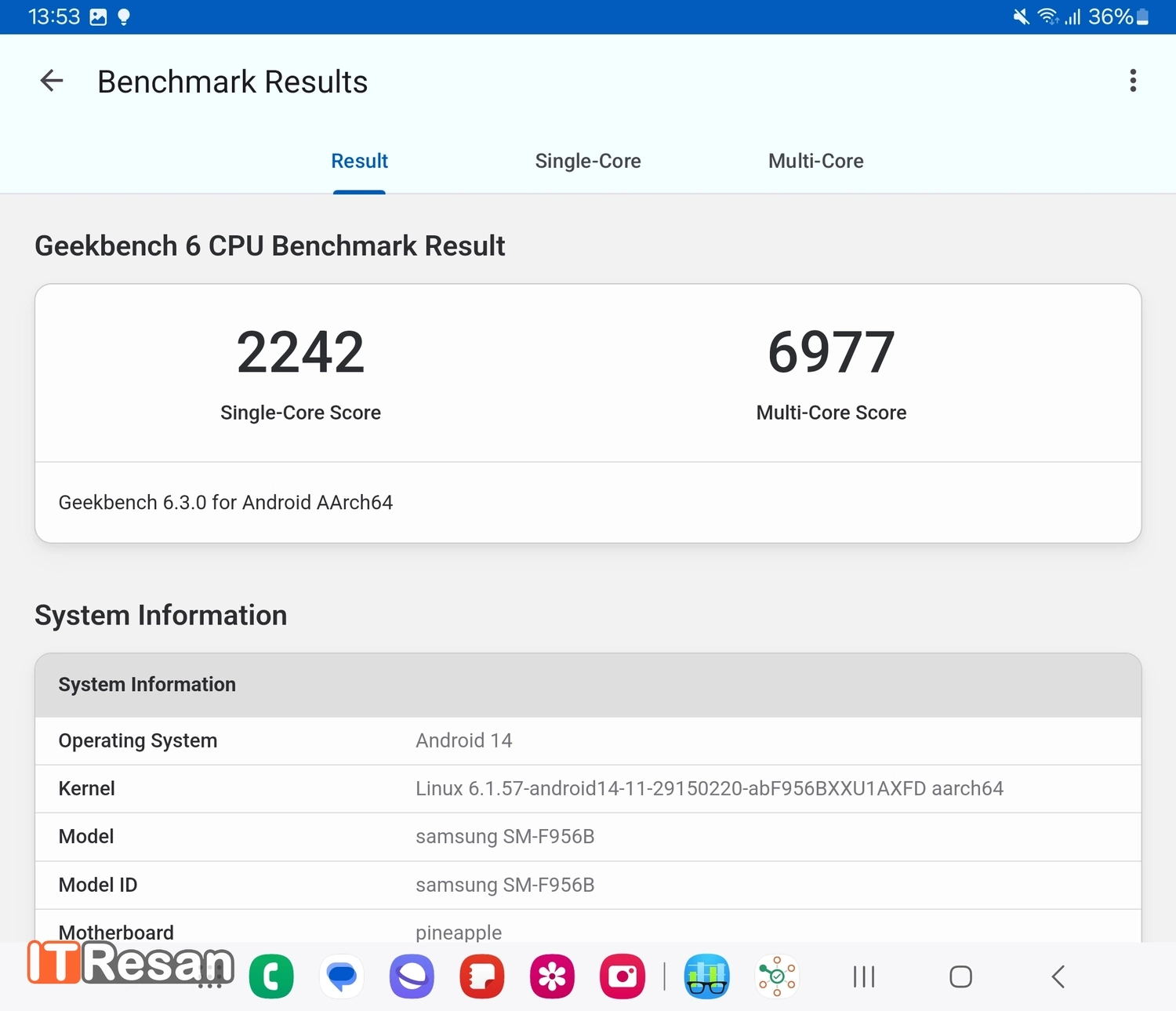
Task: Open the Geekbench app icon in taskbar
Action: pyautogui.click(x=706, y=976)
